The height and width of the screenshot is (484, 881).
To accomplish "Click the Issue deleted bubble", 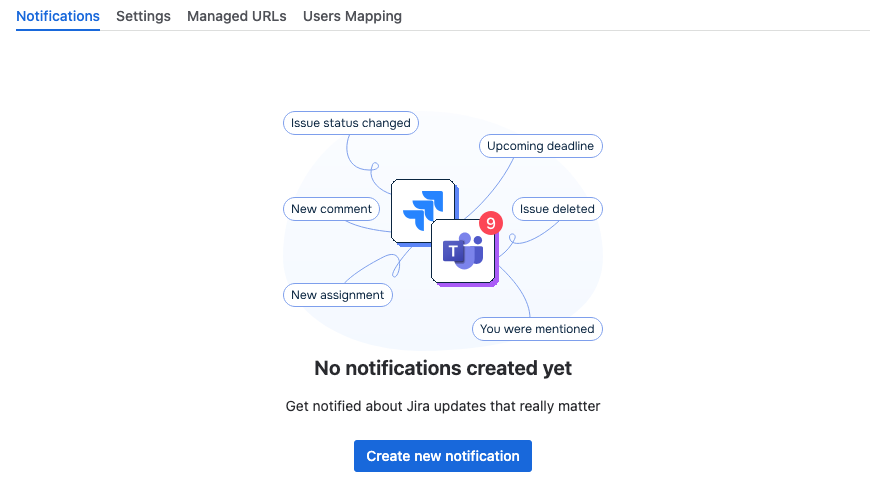I will coord(557,209).
